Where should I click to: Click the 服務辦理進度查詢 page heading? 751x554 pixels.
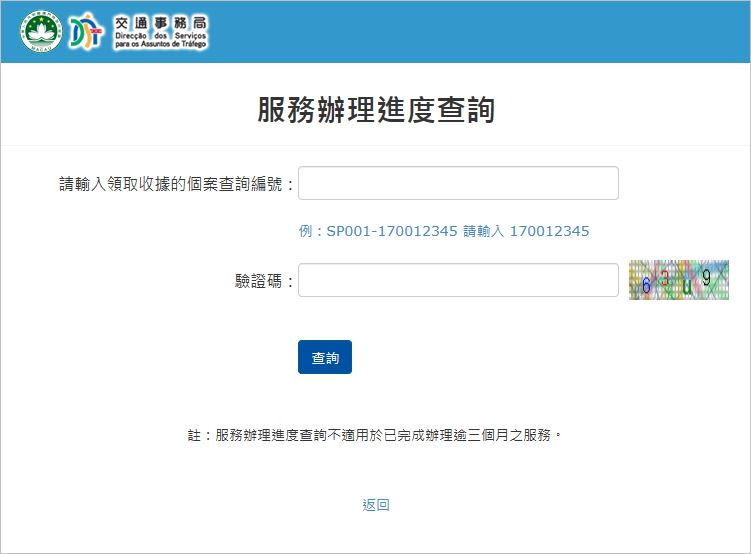pyautogui.click(x=376, y=110)
